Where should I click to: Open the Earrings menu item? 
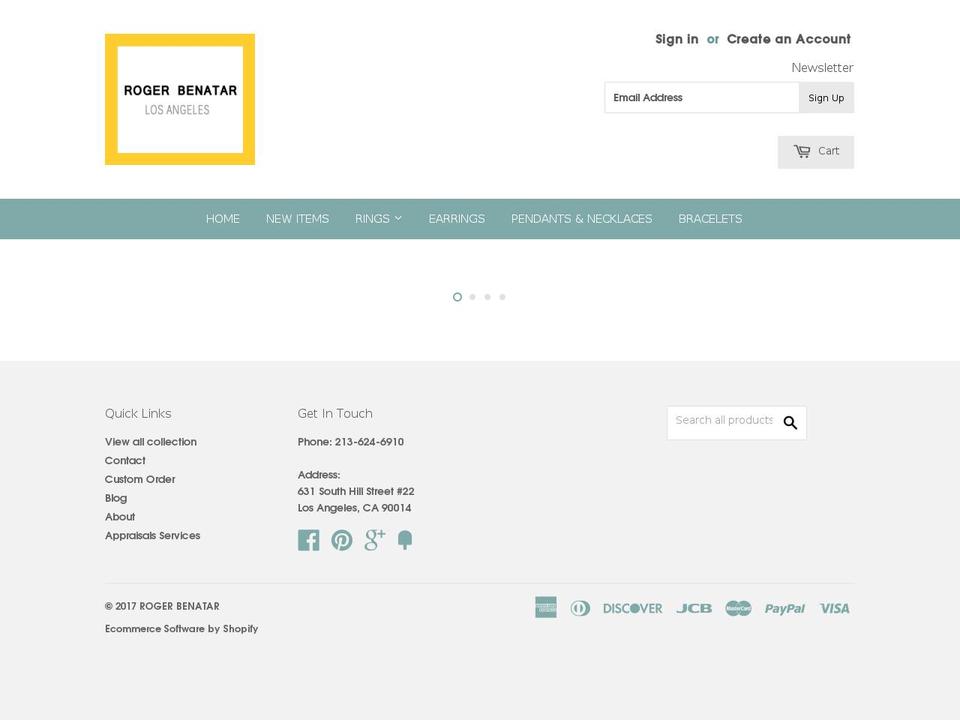point(457,219)
